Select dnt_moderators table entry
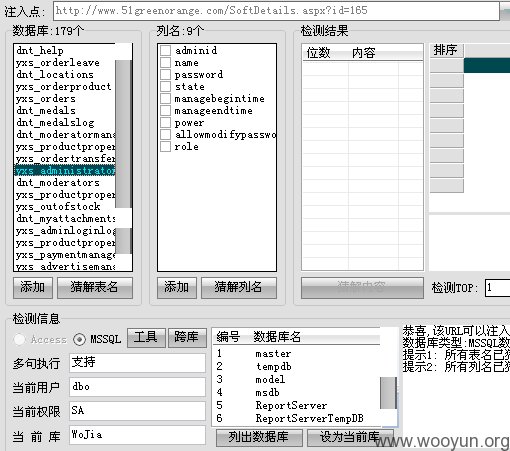This screenshot has height=451, width=510. point(65,183)
